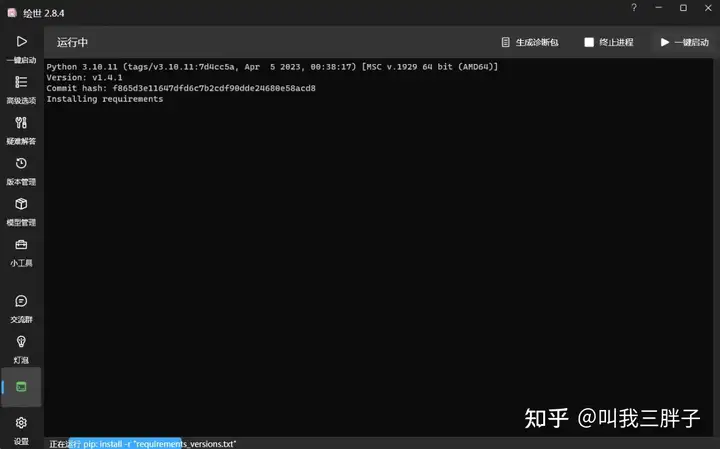Click the app logo in title bar
This screenshot has width=720, height=449.
[12, 13]
